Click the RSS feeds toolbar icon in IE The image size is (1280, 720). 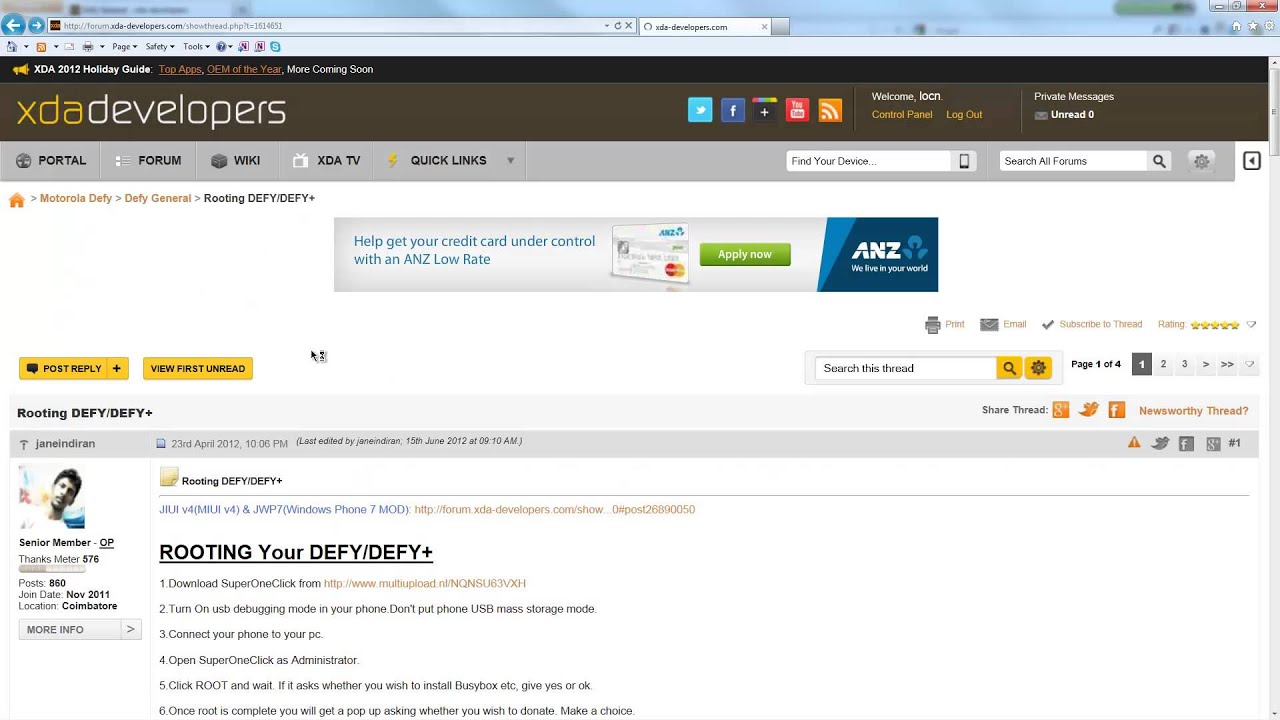coord(41,46)
